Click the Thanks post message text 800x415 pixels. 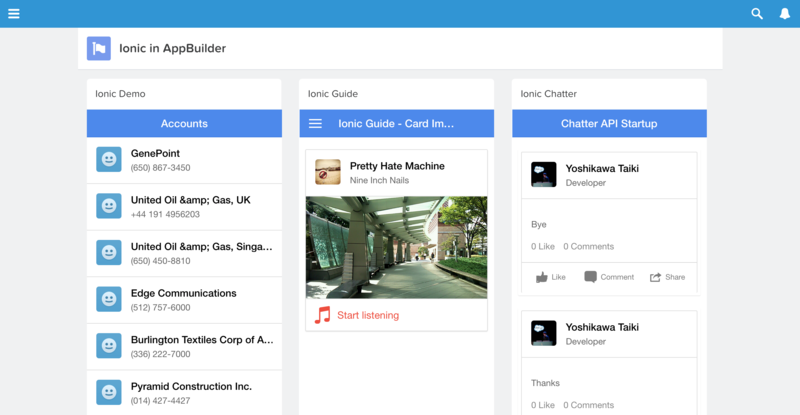[x=545, y=383]
